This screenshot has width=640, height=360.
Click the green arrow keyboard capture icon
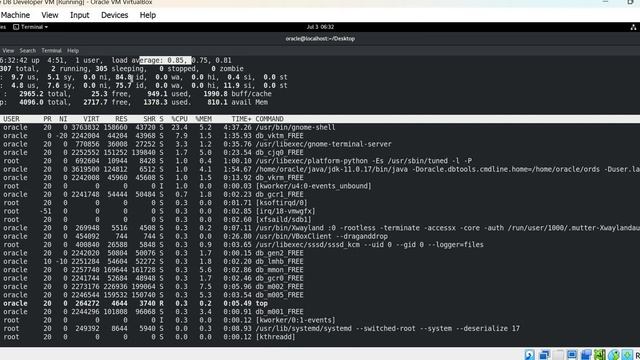click(x=627, y=355)
